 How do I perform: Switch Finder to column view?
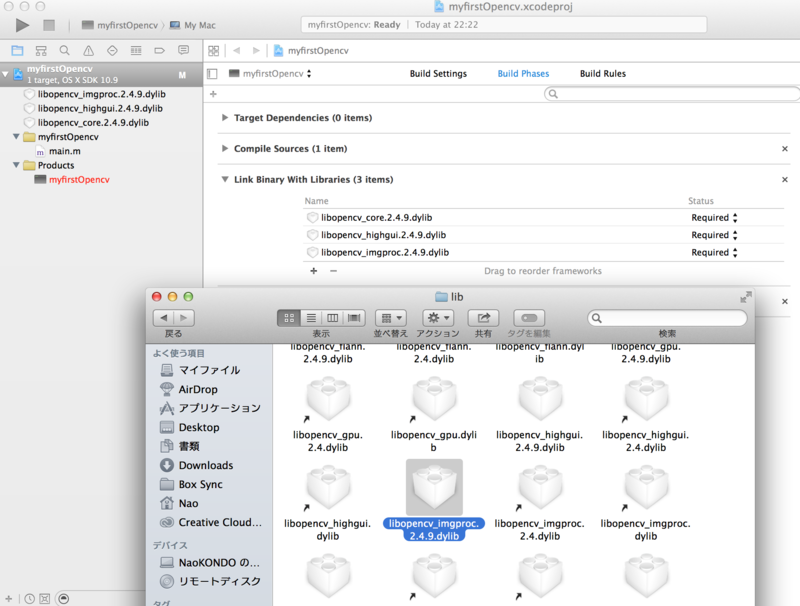pos(333,318)
